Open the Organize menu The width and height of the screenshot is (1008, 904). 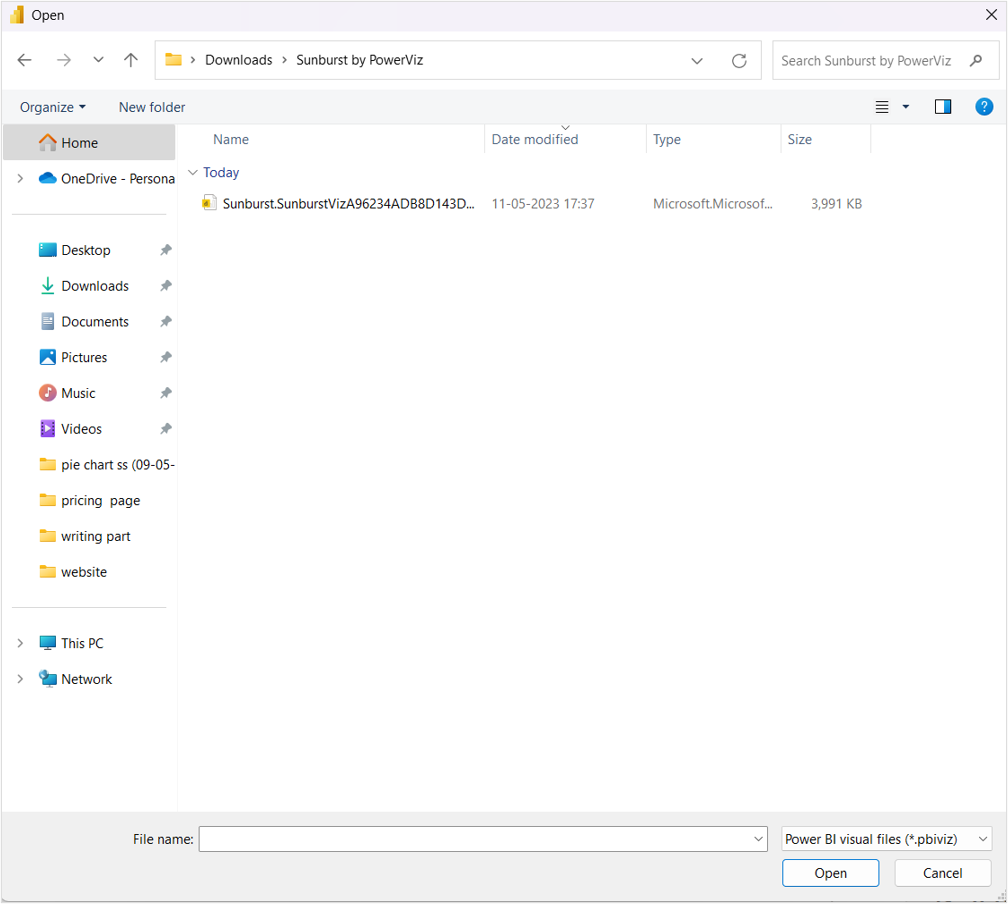(x=52, y=107)
